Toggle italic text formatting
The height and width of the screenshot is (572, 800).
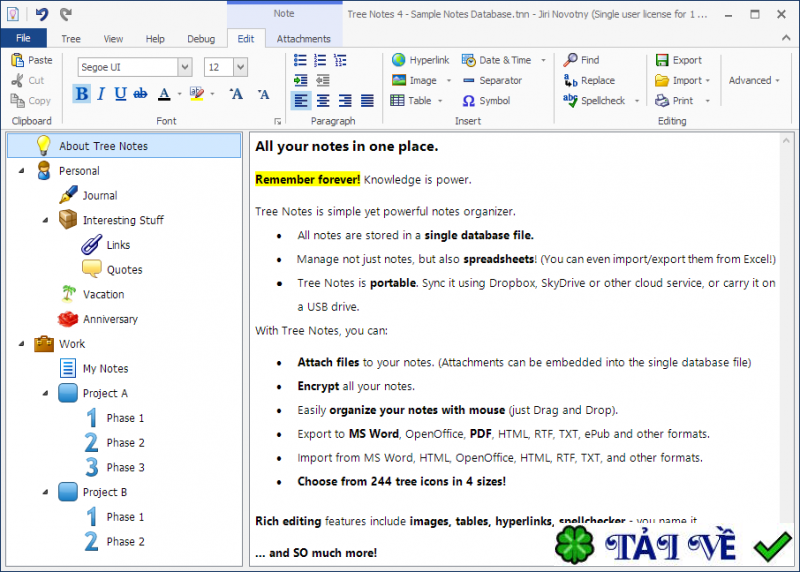(x=101, y=94)
